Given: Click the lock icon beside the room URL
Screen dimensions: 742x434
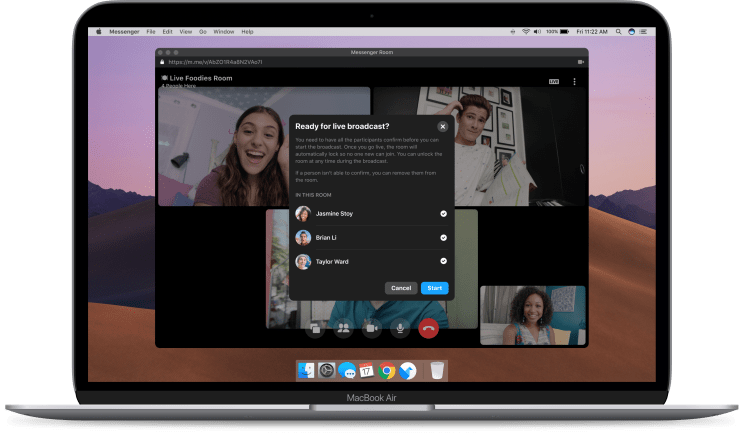Looking at the screenshot, I should coord(162,62).
